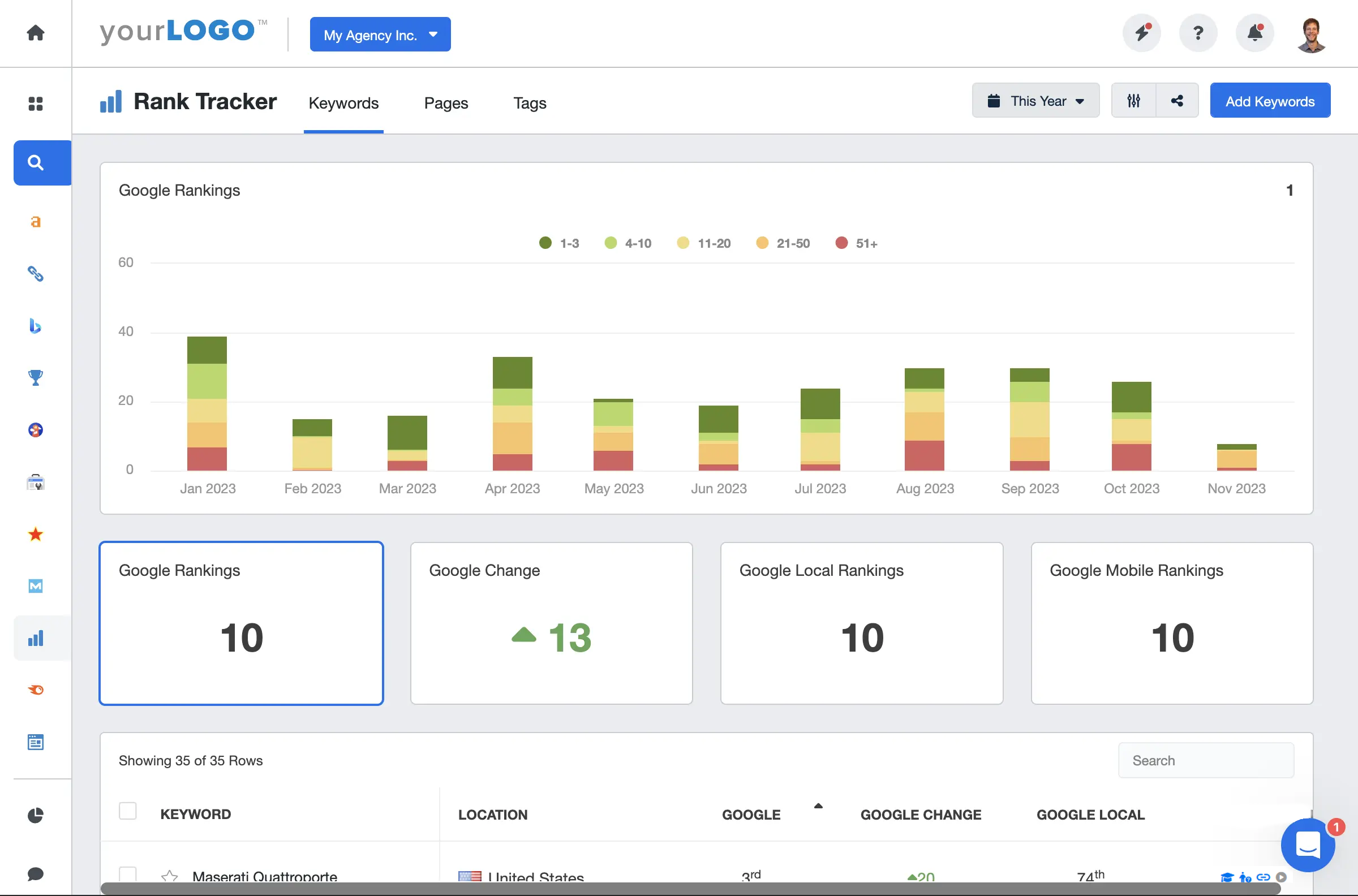
Task: Click the Add Keywords button
Action: point(1270,101)
